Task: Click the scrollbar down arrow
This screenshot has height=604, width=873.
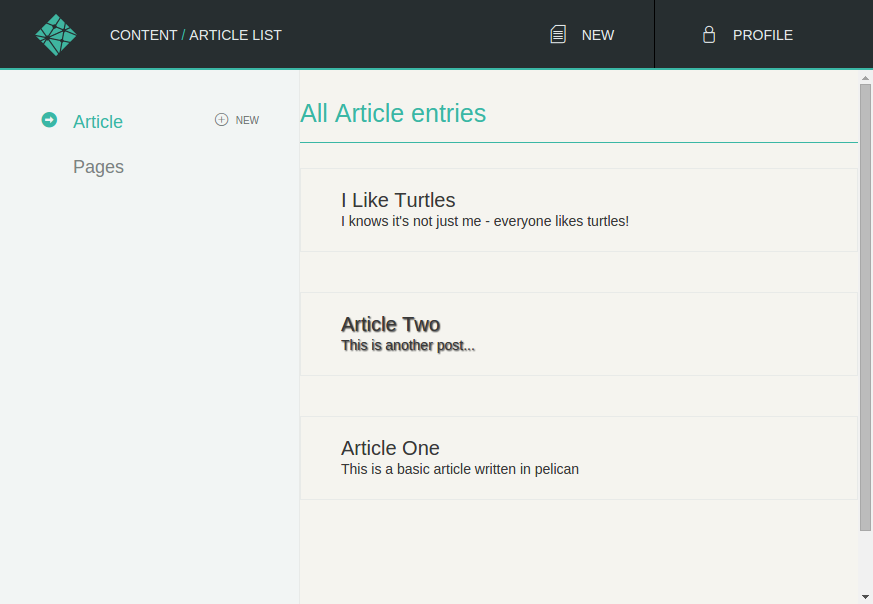Action: click(865, 596)
